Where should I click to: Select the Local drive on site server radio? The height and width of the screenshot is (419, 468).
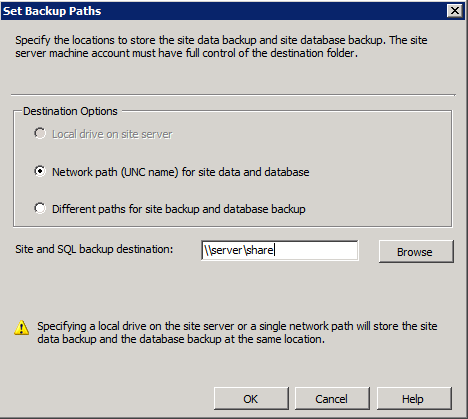click(x=40, y=134)
